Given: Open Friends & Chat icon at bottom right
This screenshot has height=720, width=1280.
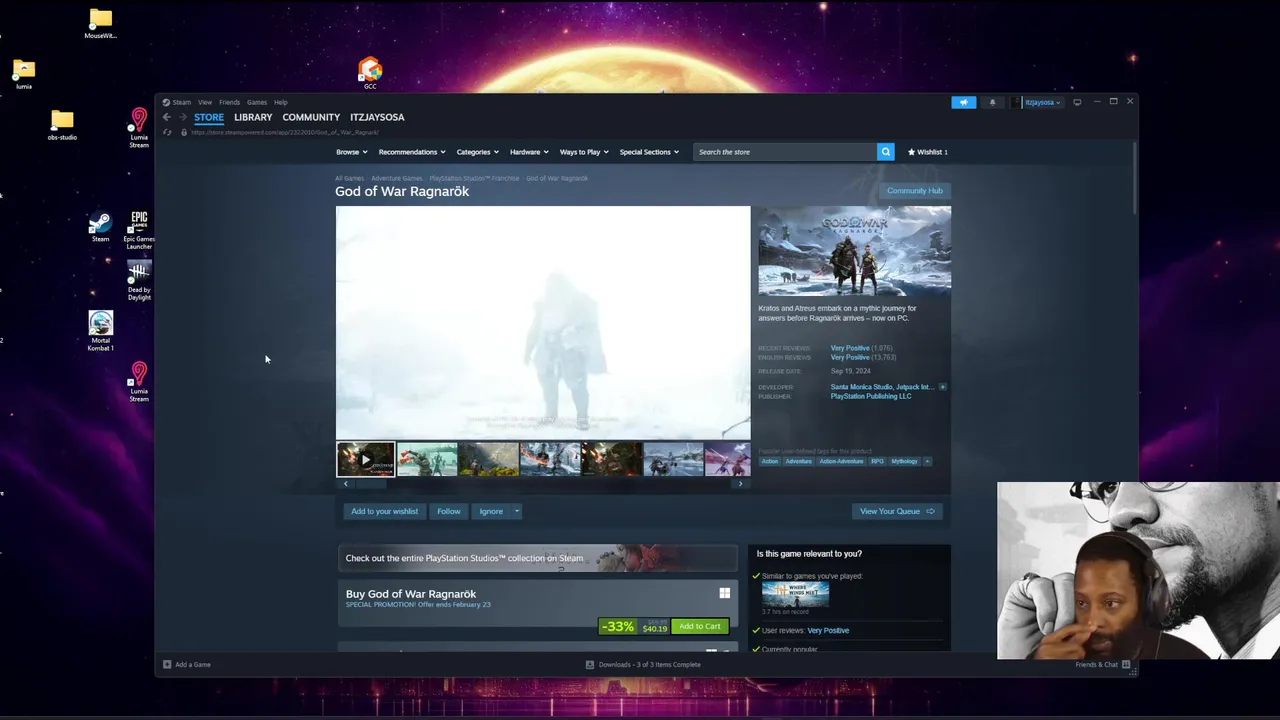Looking at the screenshot, I should click(x=1126, y=664).
